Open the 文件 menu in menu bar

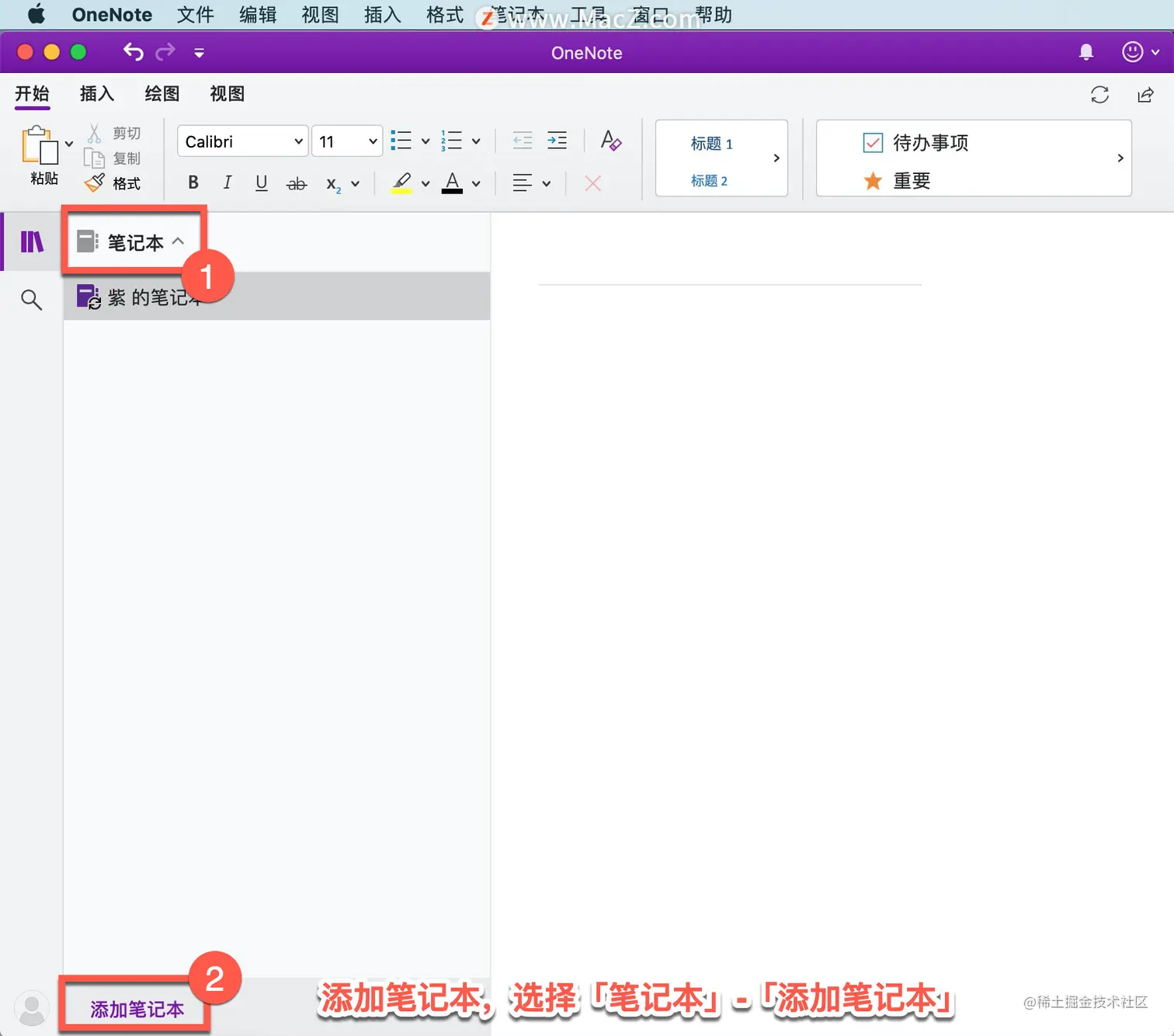pyautogui.click(x=195, y=15)
